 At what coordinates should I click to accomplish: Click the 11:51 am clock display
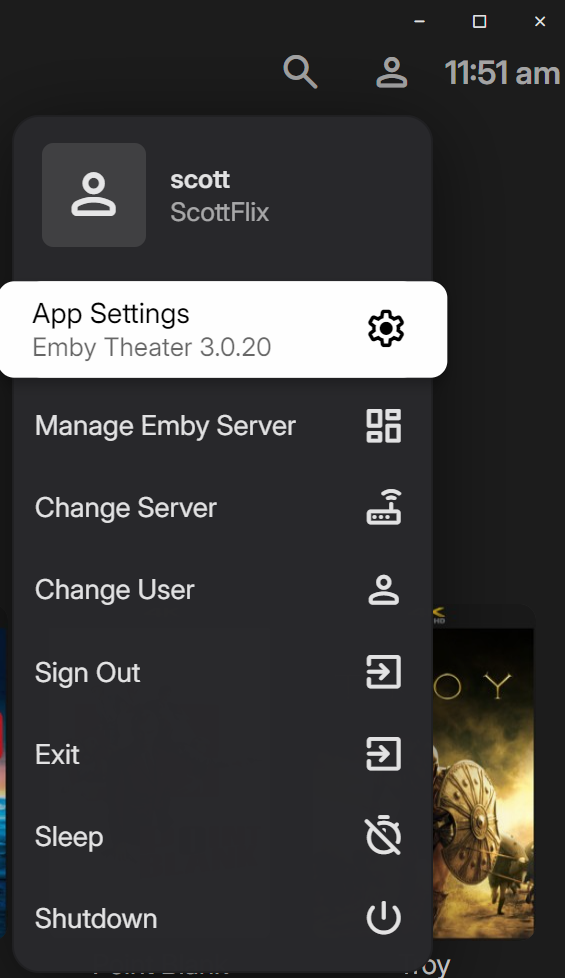(x=502, y=73)
